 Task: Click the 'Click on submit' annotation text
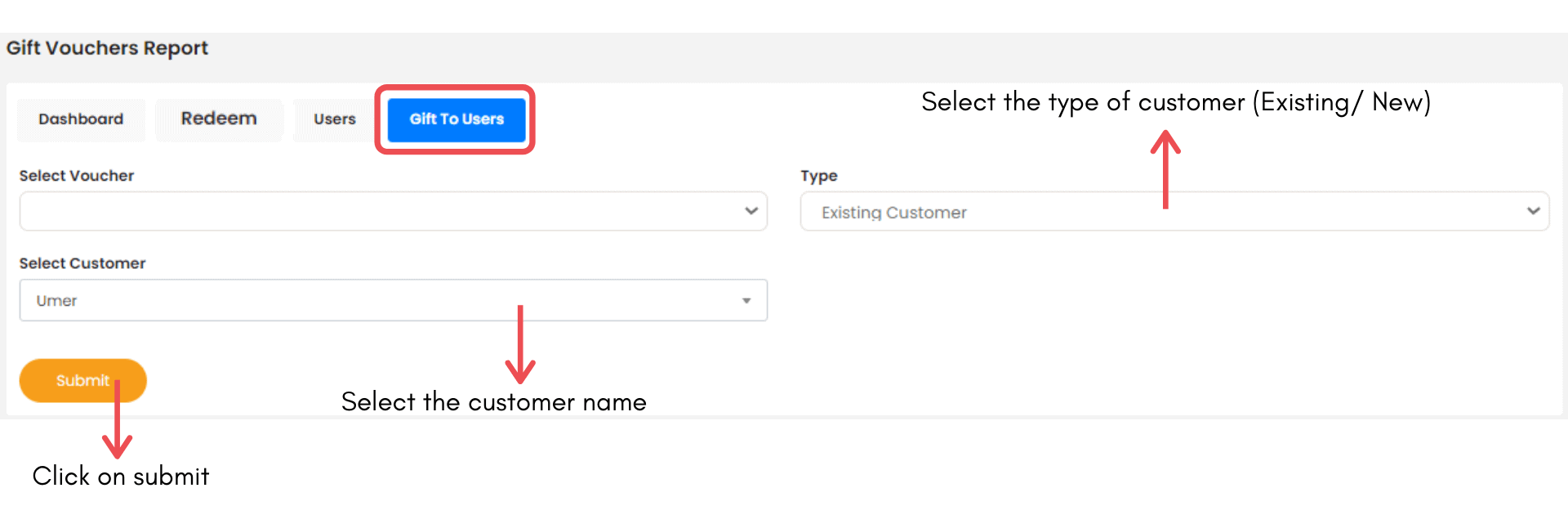point(121,476)
